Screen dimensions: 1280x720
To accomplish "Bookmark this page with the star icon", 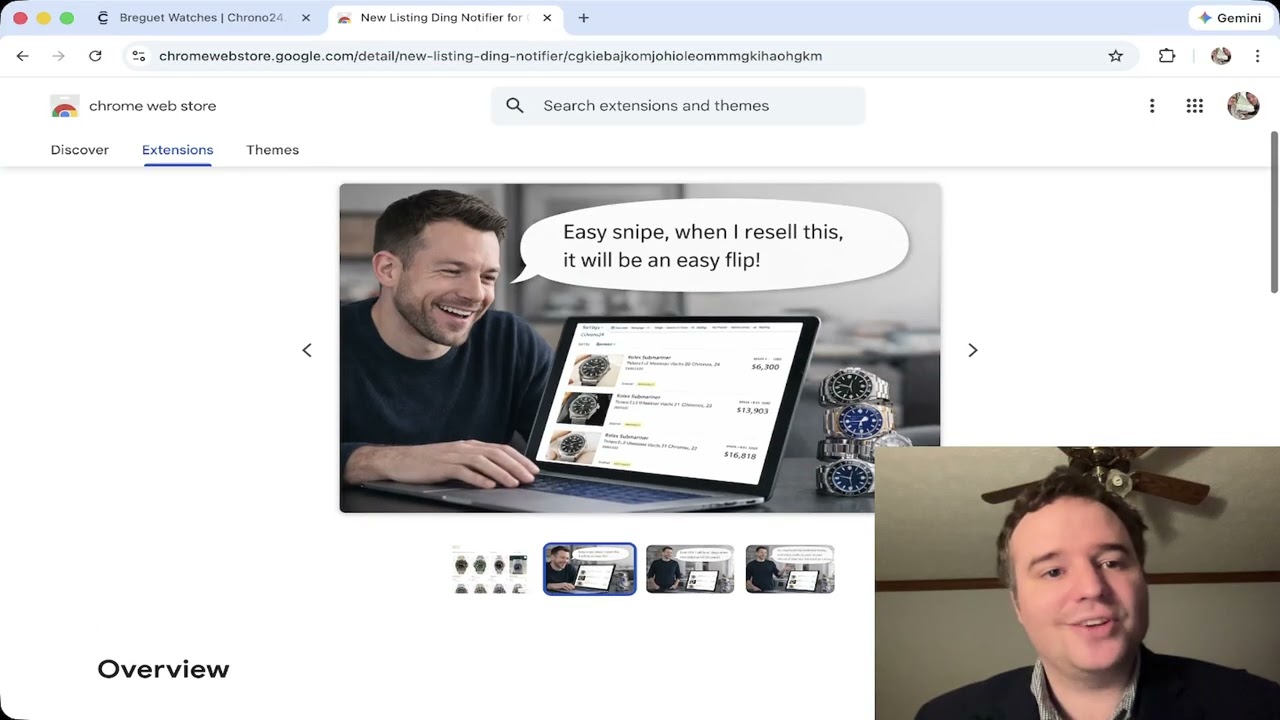I will [1116, 56].
